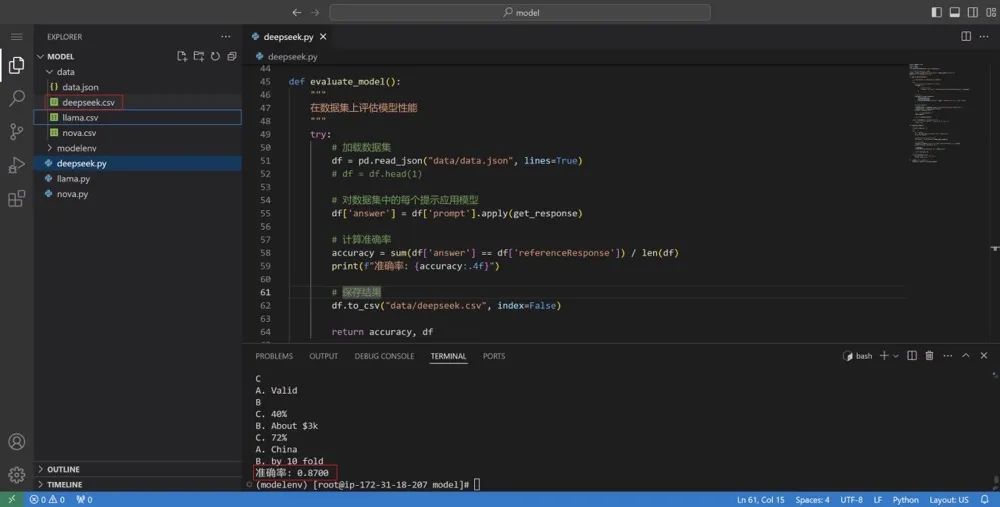The height and width of the screenshot is (507, 1000).
Task: Open the terminal launch profile dropdown
Action: tap(896, 356)
